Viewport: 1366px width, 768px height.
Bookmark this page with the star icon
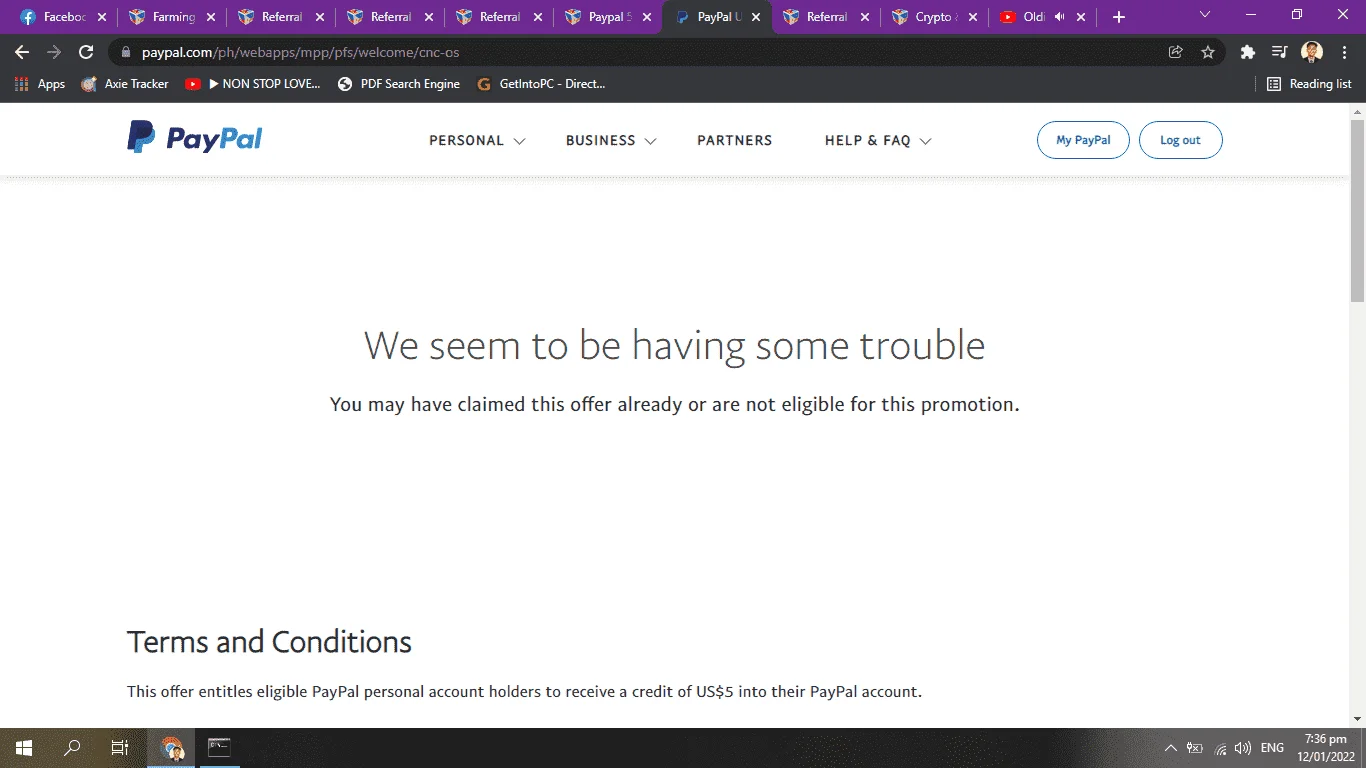point(1208,52)
